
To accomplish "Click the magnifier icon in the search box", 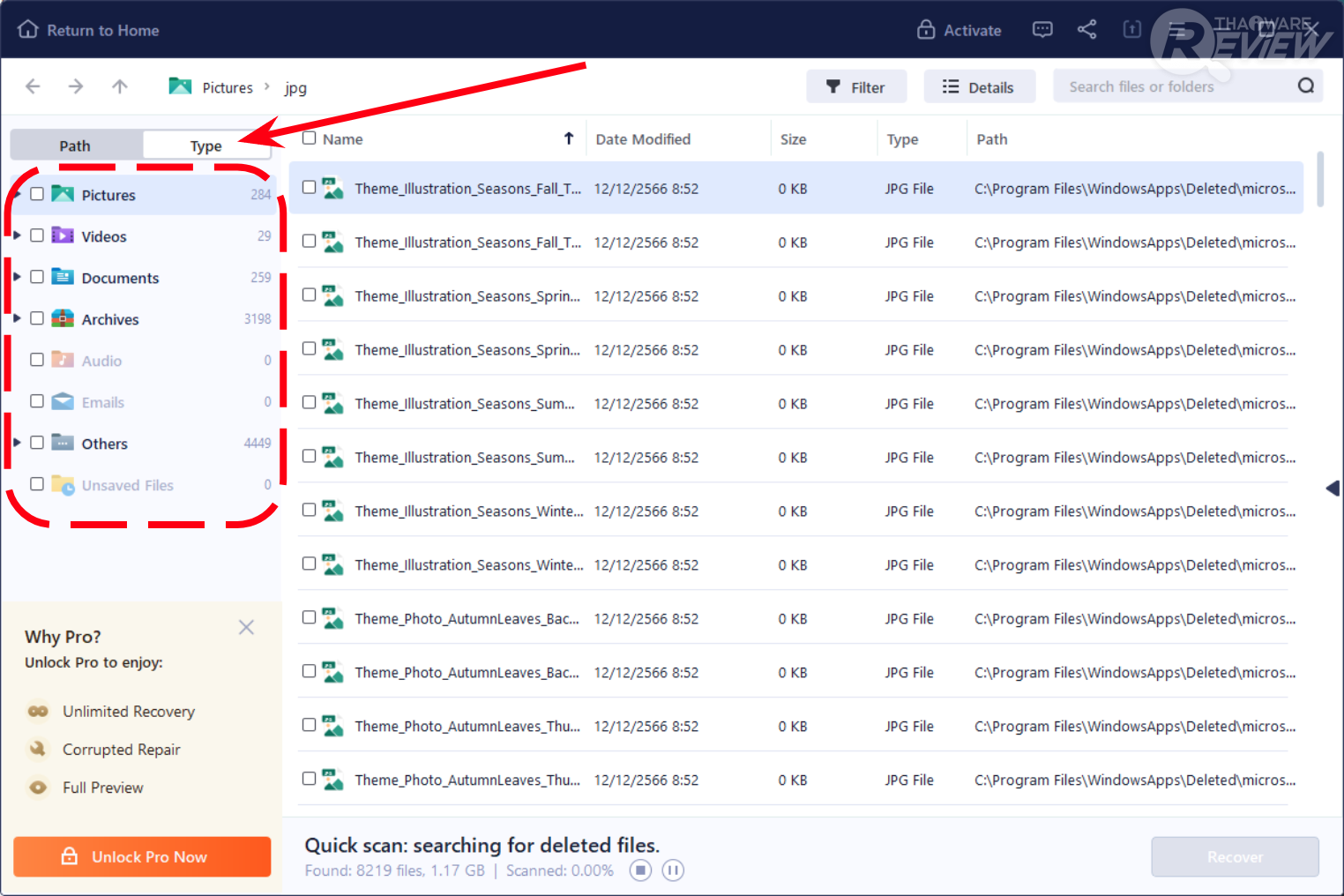I will click(1306, 86).
